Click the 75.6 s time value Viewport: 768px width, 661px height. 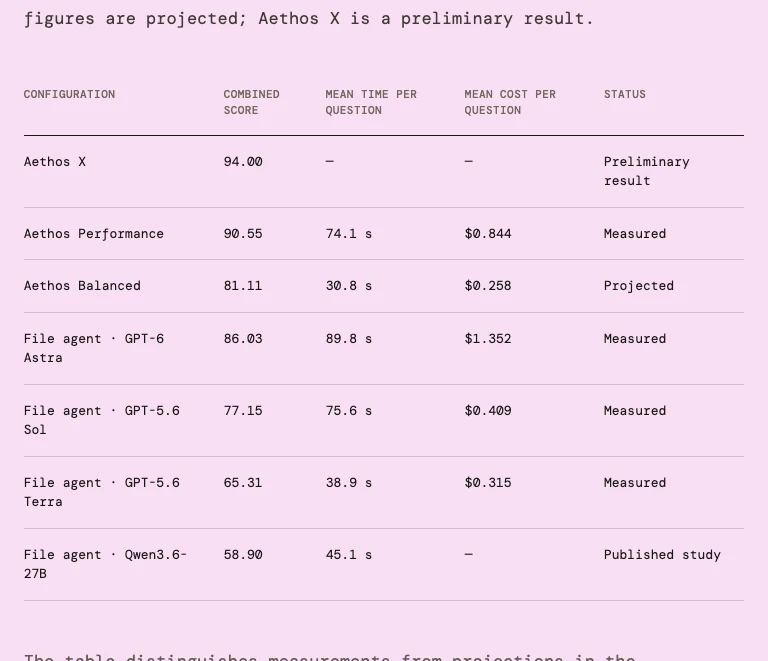349,411
